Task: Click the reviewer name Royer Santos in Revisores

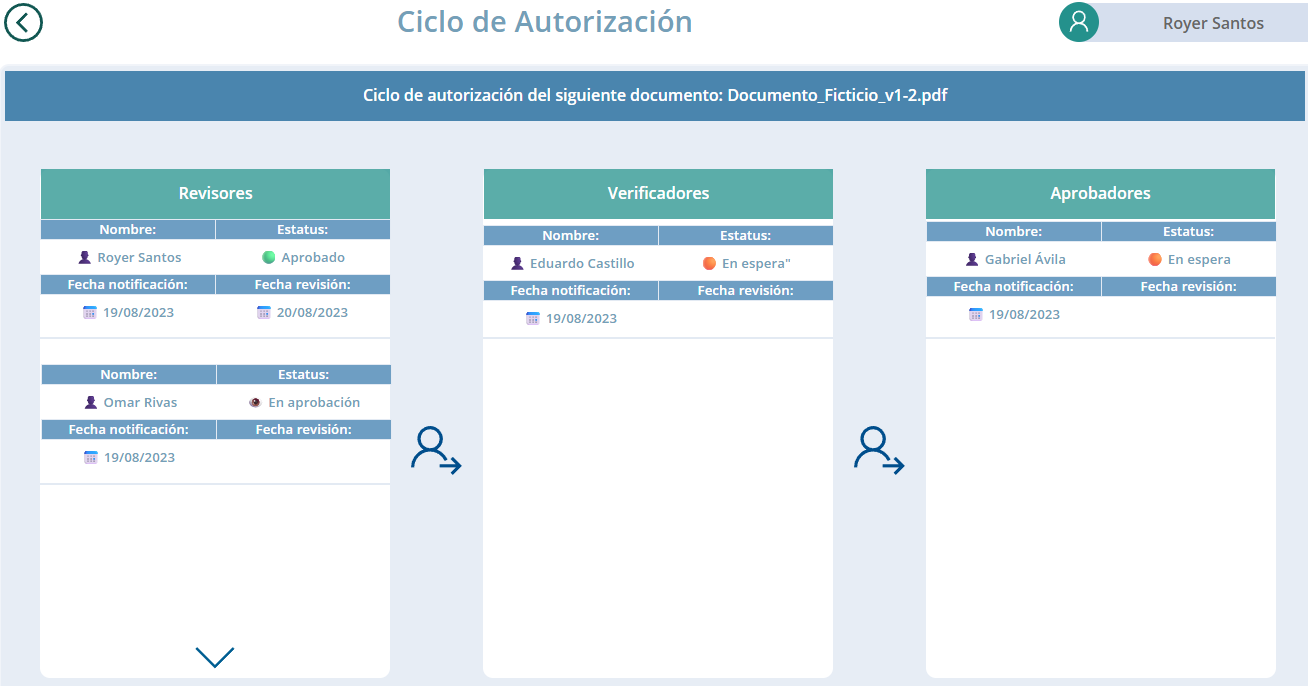Action: [x=139, y=257]
